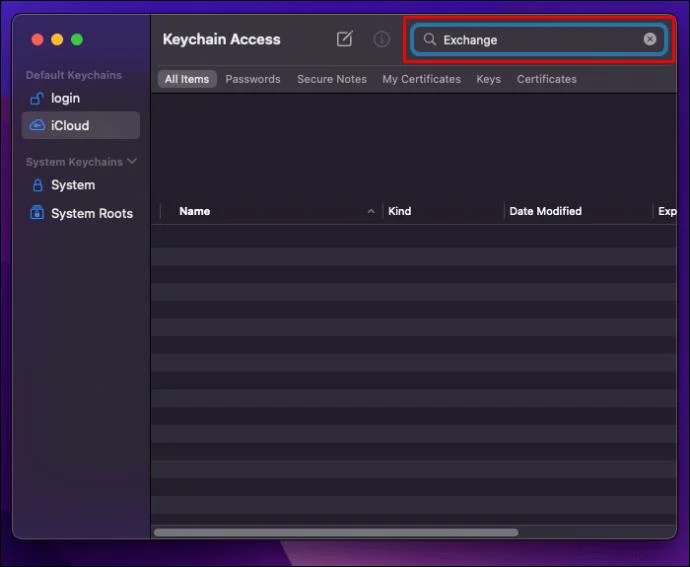Screen dimensions: 690x567
Task: Click the yellow minimize window button
Action: (x=57, y=40)
